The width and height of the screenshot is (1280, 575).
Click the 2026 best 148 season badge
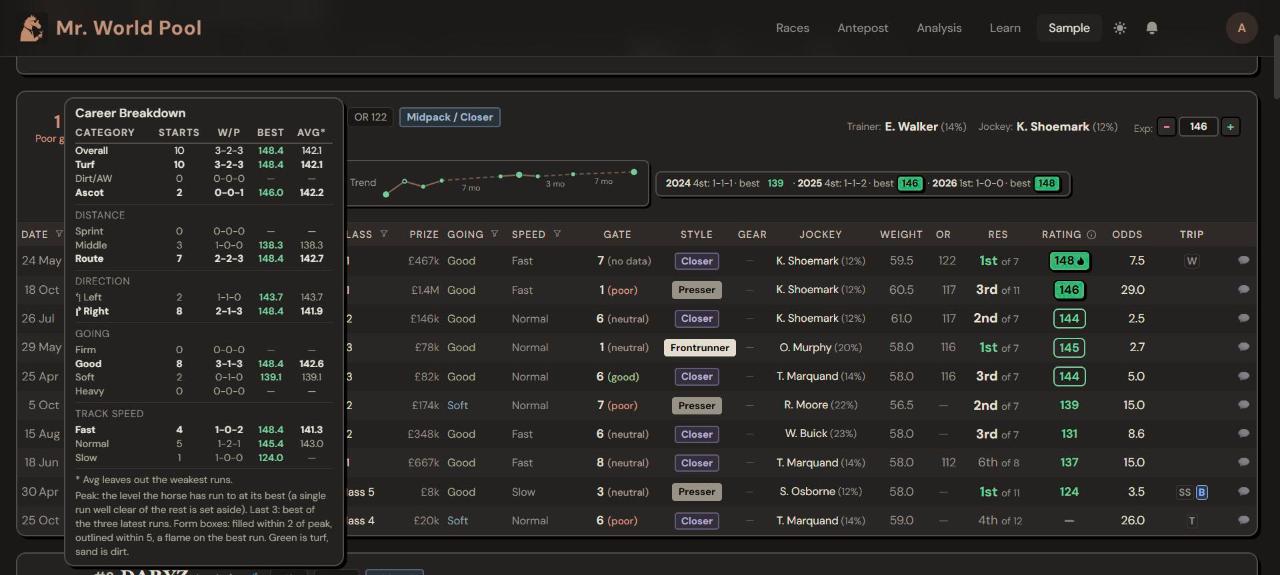click(1047, 183)
